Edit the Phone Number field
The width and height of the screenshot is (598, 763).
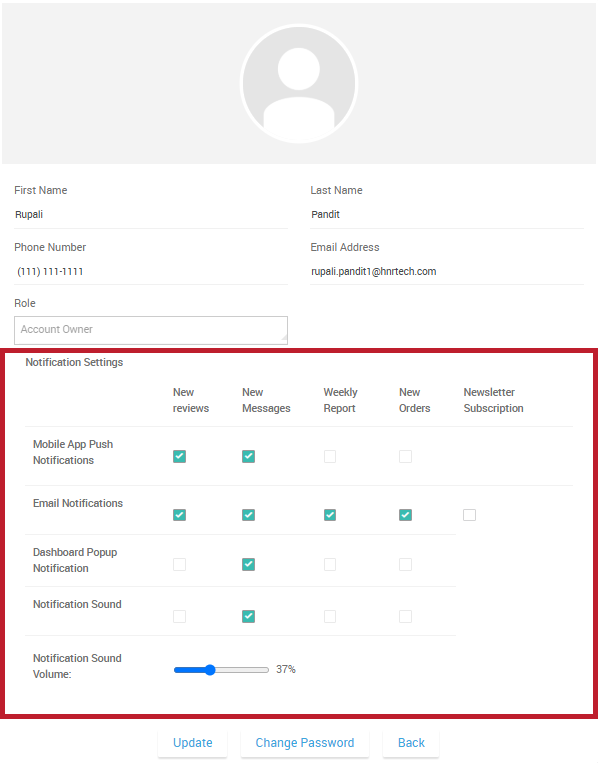pyautogui.click(x=151, y=272)
